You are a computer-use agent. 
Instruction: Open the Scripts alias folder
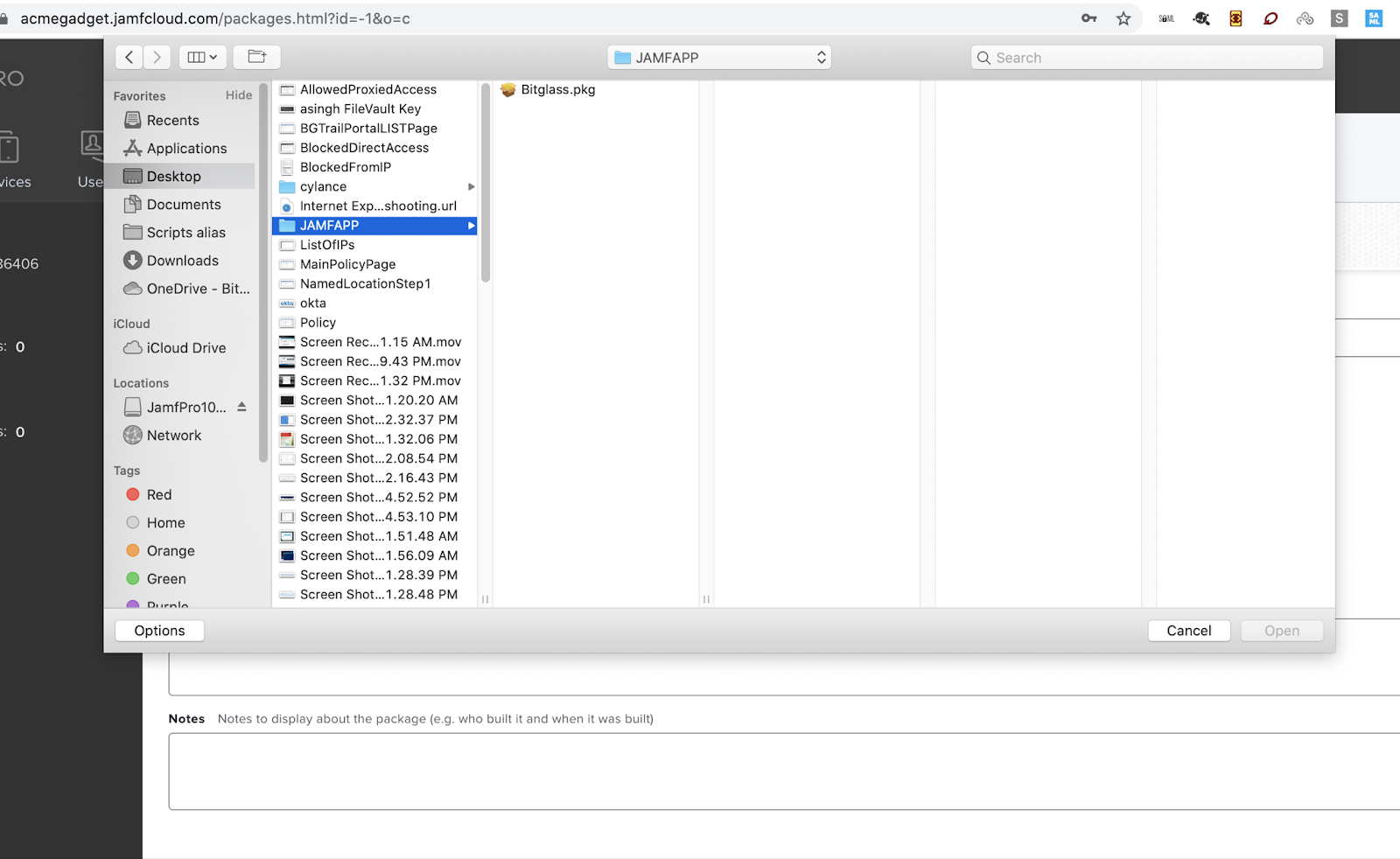tap(188, 232)
